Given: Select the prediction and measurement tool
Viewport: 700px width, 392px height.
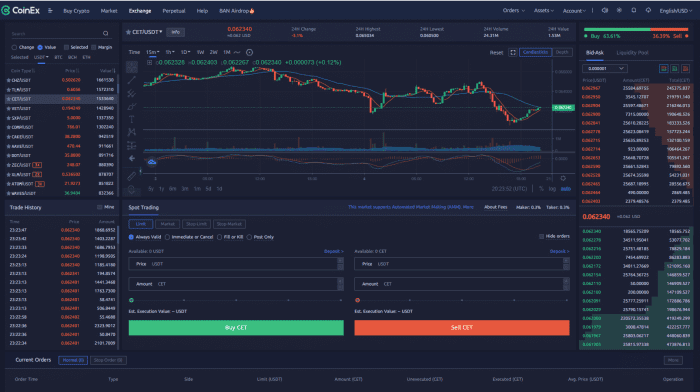Looking at the screenshot, I should tap(132, 146).
